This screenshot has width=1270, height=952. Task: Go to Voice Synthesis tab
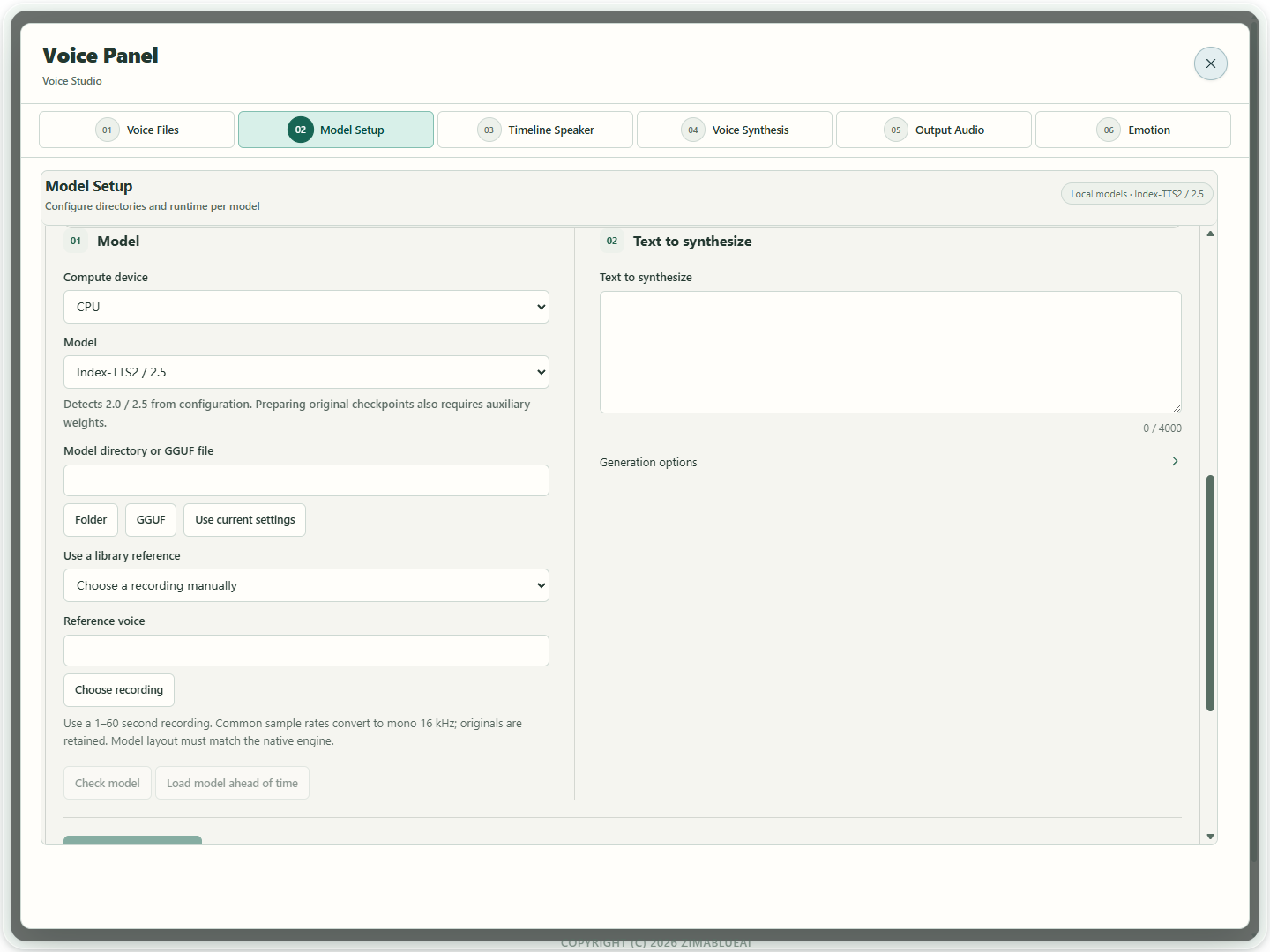pos(735,130)
